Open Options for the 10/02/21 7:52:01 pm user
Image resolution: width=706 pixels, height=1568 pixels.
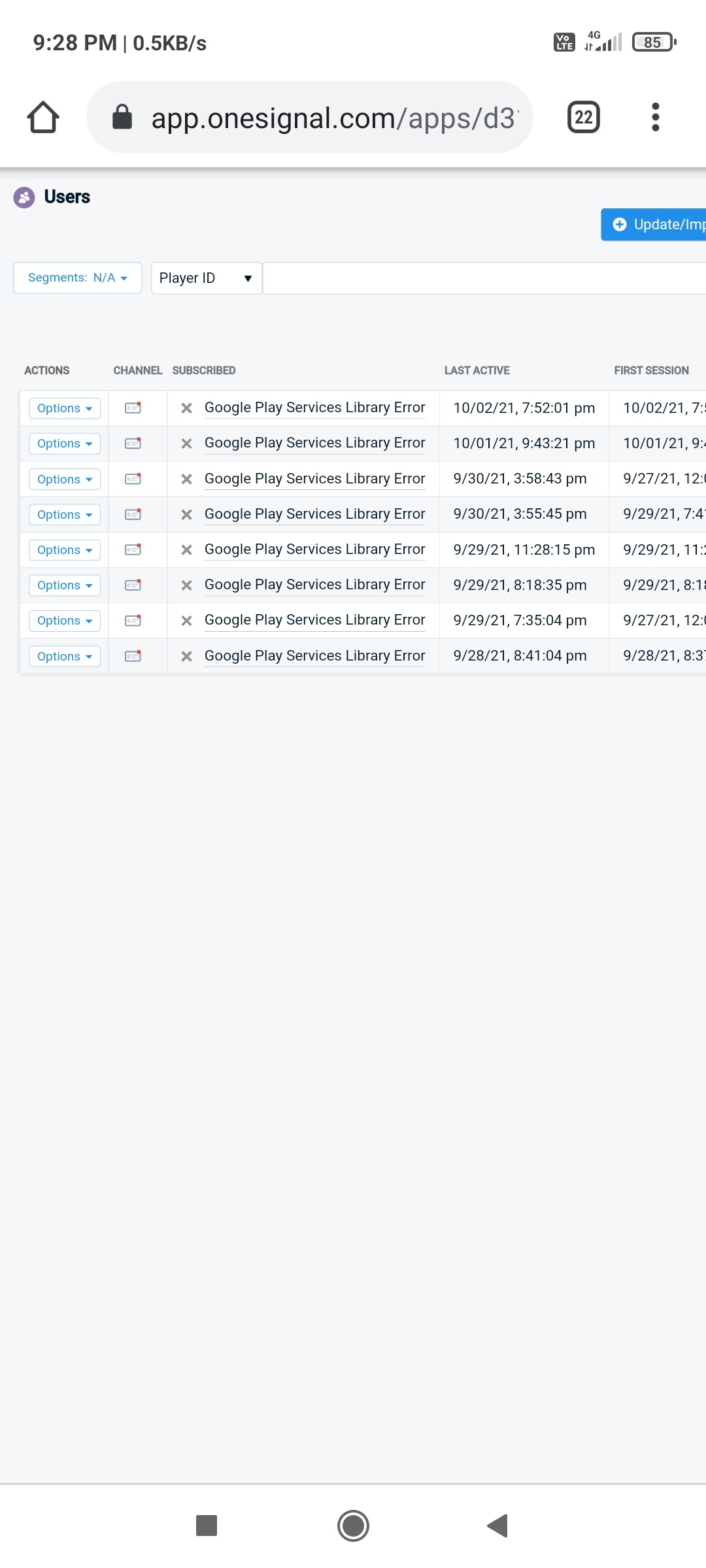[65, 408]
